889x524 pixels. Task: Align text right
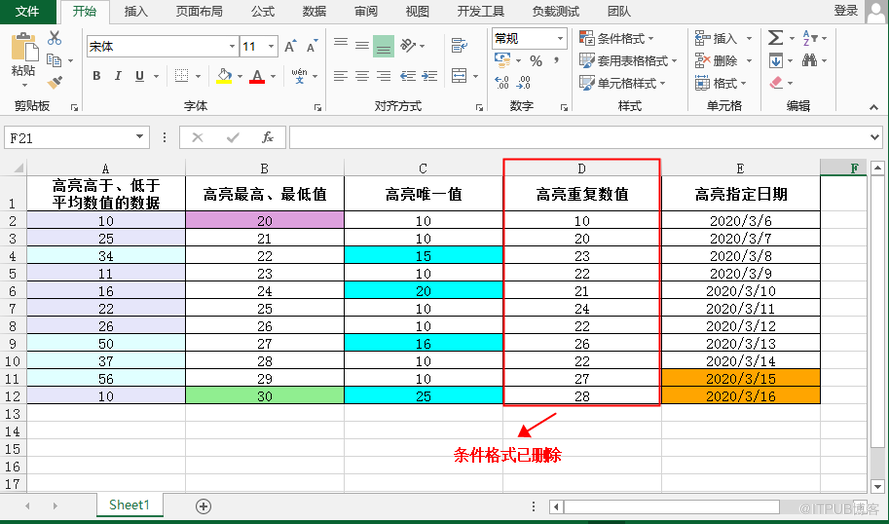click(384, 75)
